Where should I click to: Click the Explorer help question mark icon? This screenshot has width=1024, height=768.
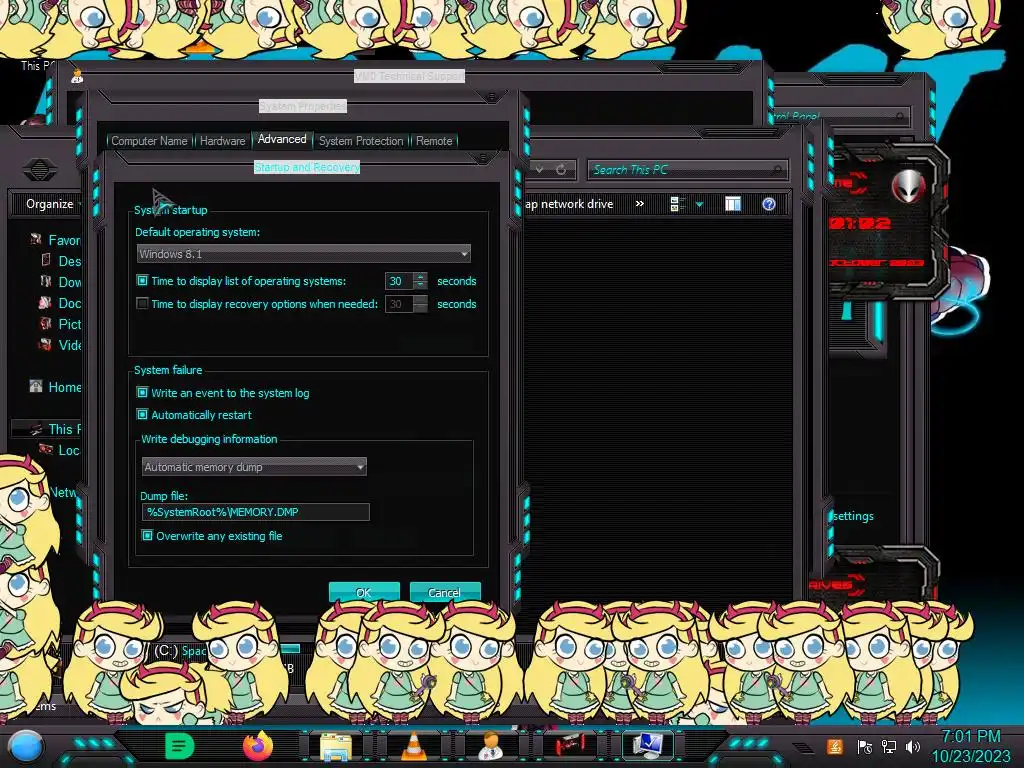(769, 204)
